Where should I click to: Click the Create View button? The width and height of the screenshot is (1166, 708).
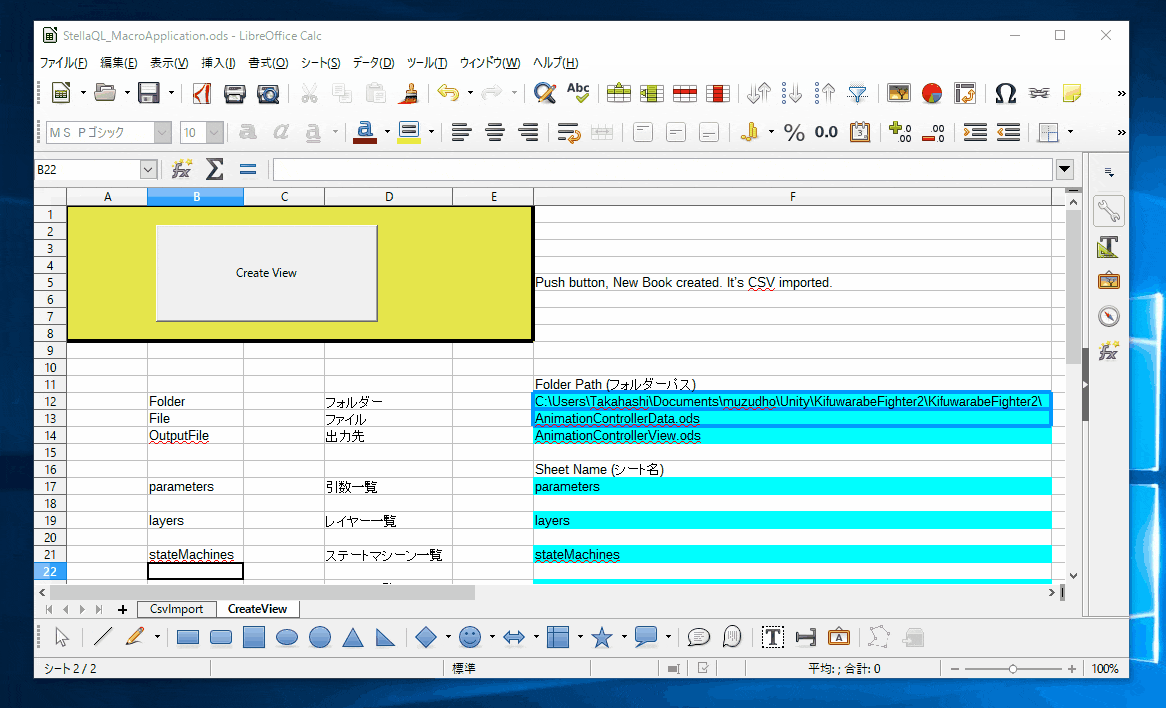point(266,273)
